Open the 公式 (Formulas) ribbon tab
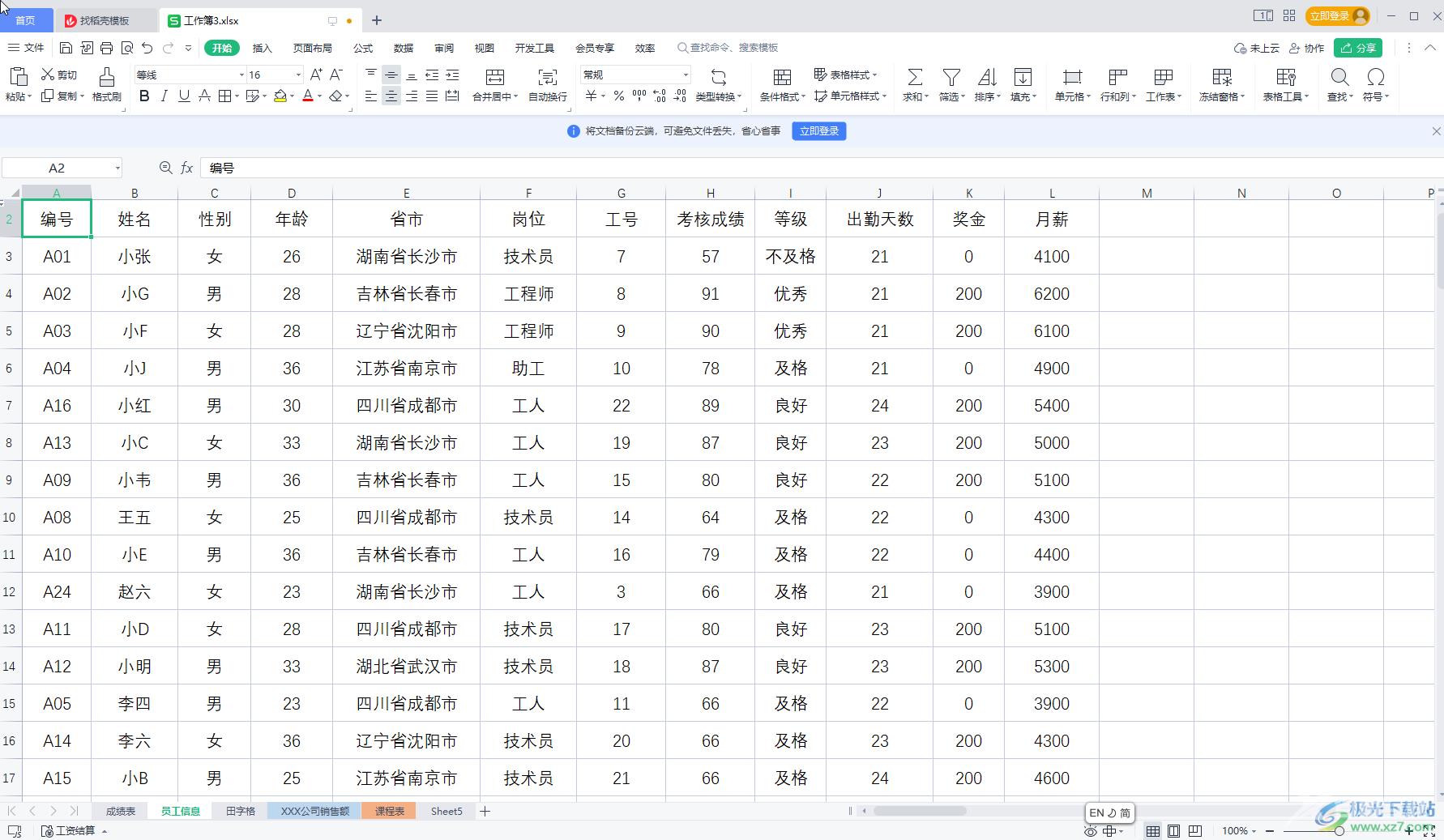1444x840 pixels. coord(363,48)
